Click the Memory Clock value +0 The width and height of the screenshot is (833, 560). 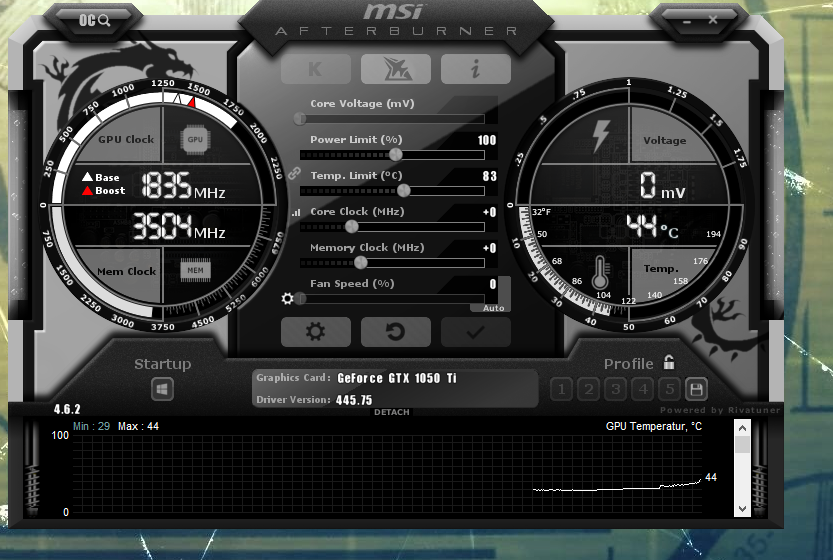point(489,248)
